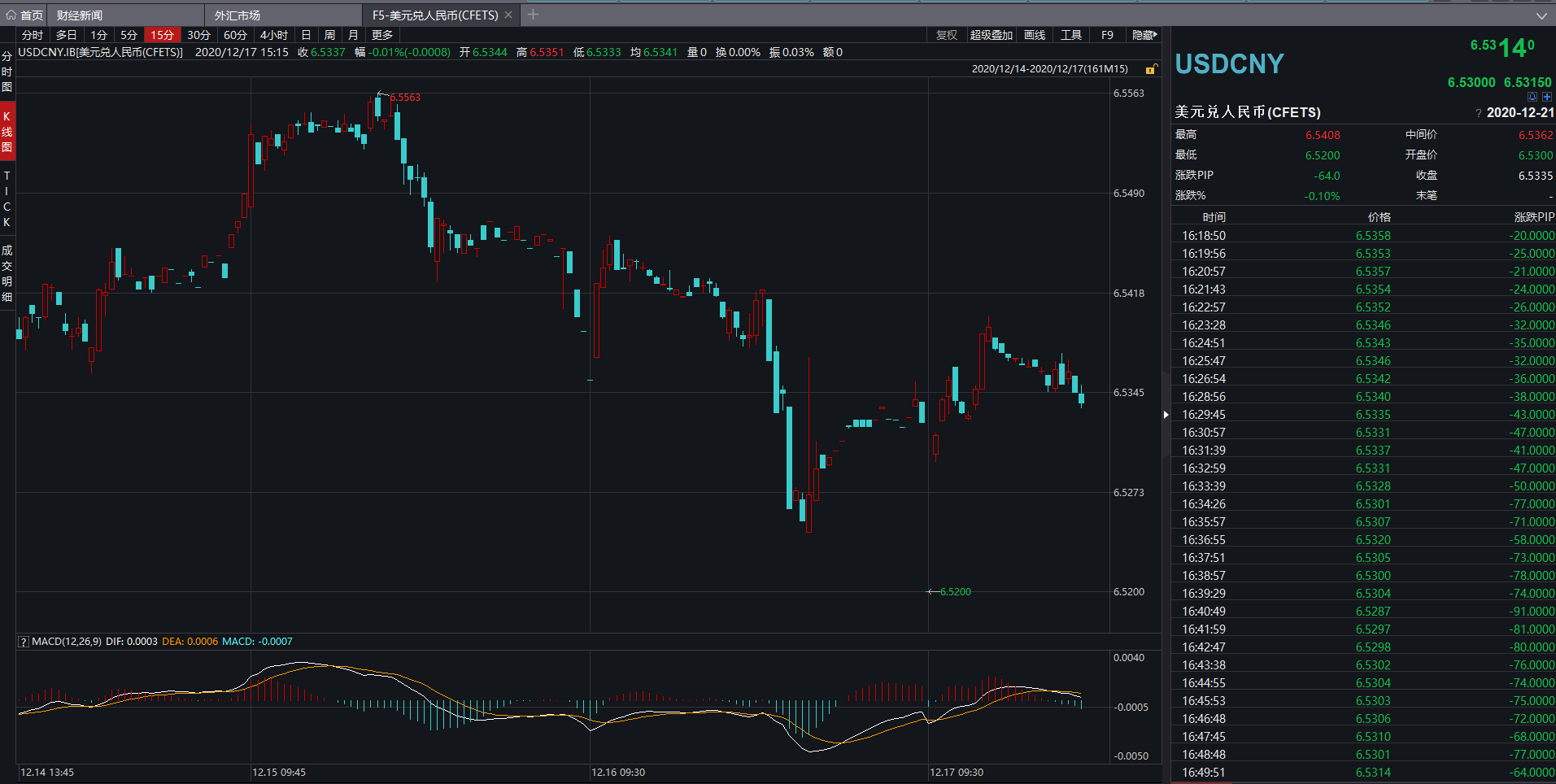Open the TICK sidebar view
This screenshot has width=1556, height=784.
click(7, 198)
